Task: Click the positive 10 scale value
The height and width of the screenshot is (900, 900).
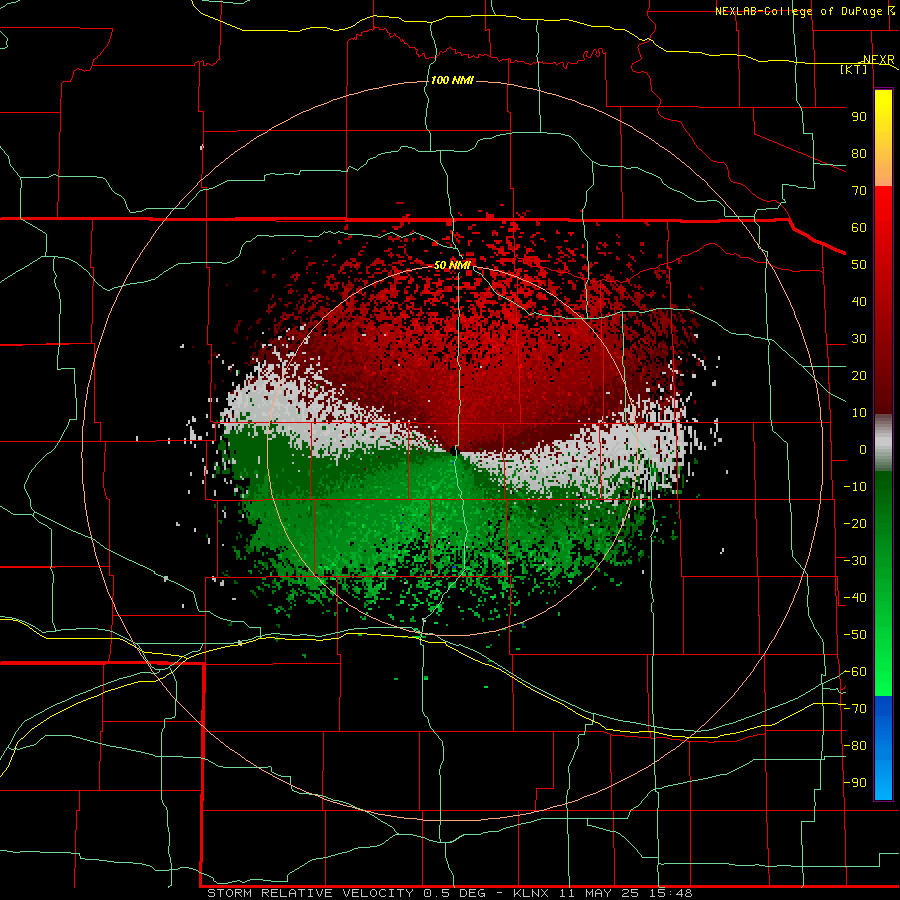Action: (x=859, y=413)
